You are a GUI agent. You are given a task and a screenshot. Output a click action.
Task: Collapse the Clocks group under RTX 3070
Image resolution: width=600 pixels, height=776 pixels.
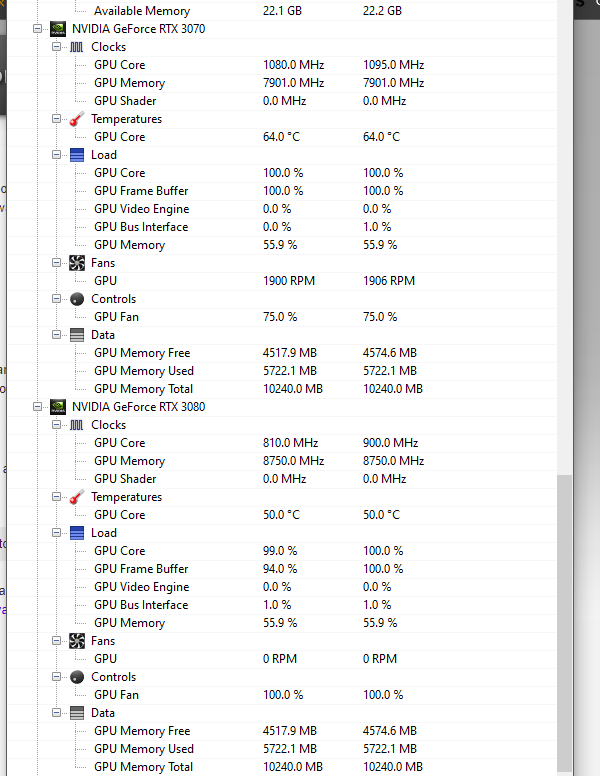(x=56, y=47)
